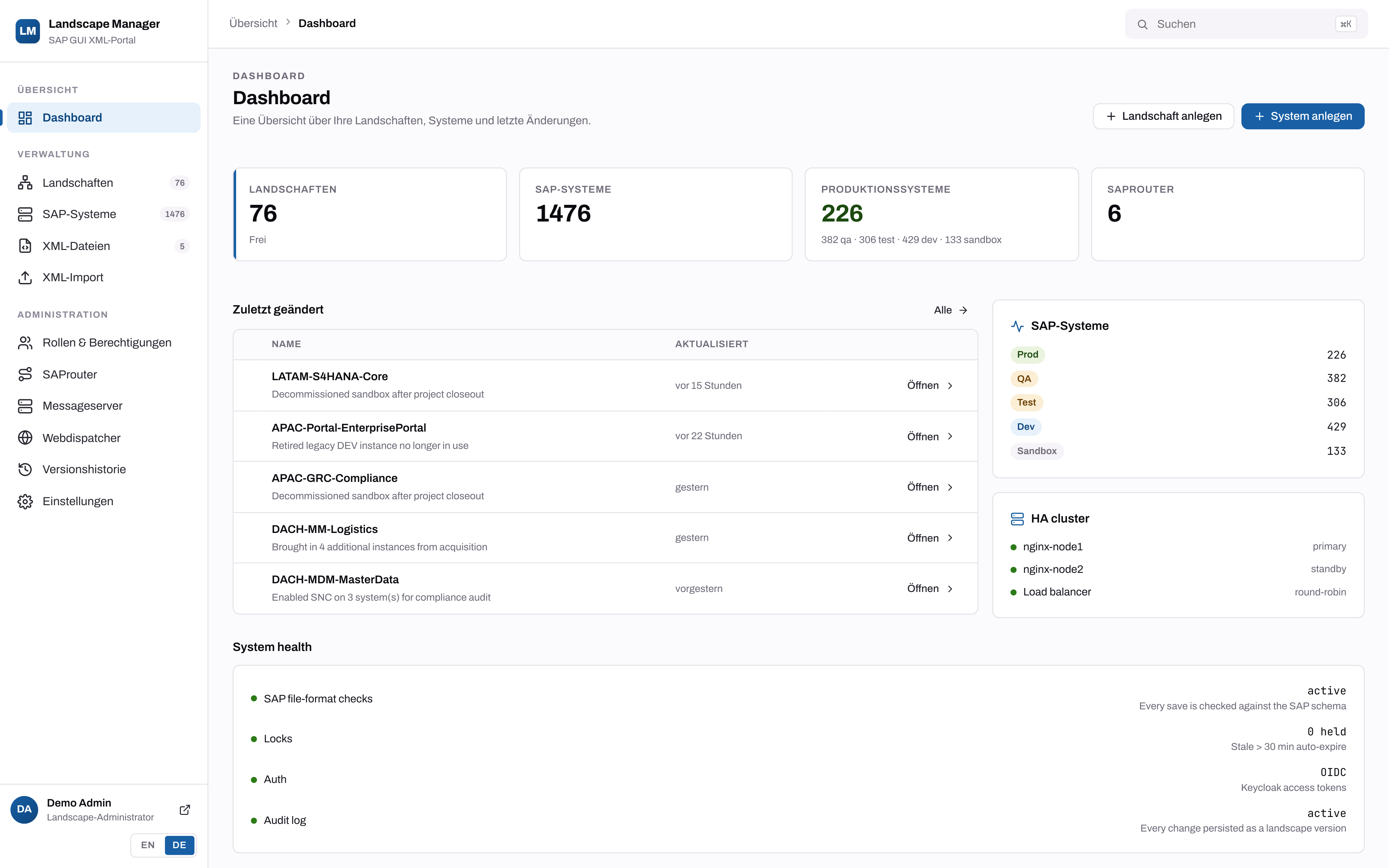This screenshot has width=1389, height=868.
Task: Click the SAP-Systeme 1476 stat card
Action: 656,215
